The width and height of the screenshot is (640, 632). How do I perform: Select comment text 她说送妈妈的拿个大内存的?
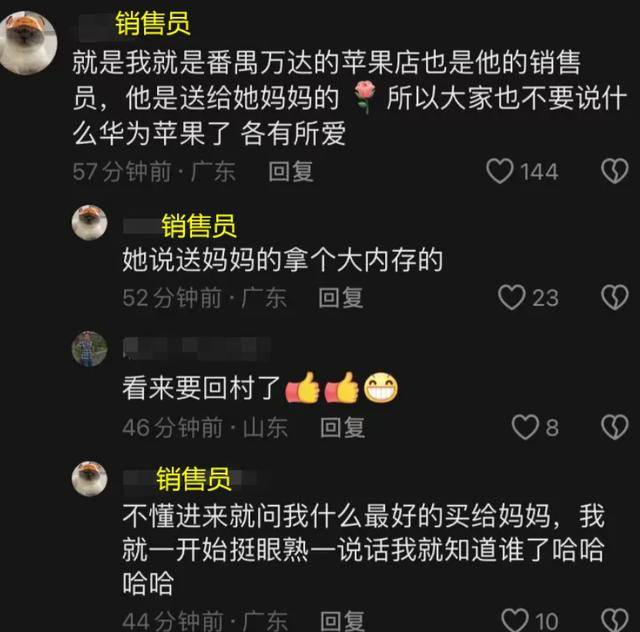(282, 260)
